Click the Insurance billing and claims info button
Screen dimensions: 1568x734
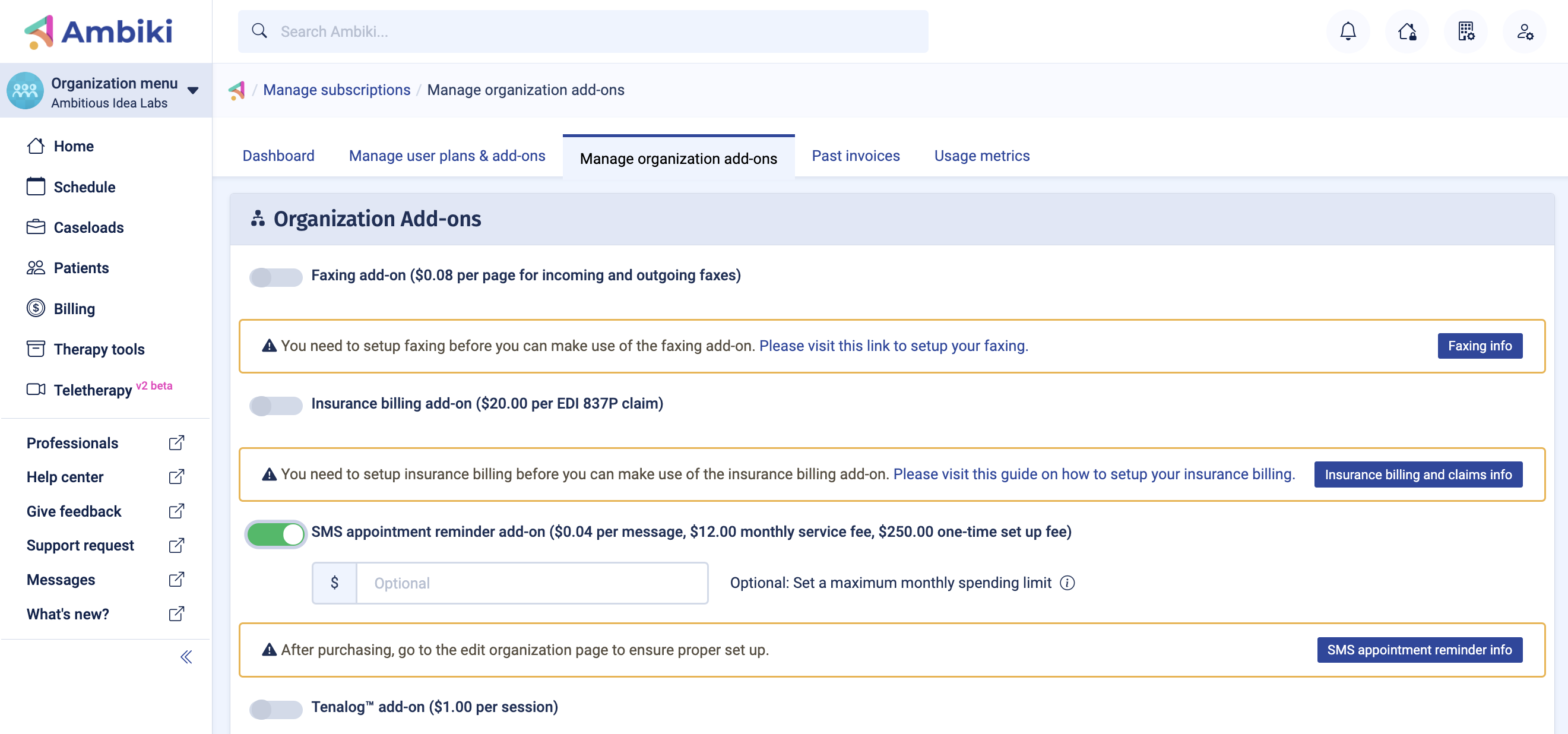click(x=1418, y=474)
